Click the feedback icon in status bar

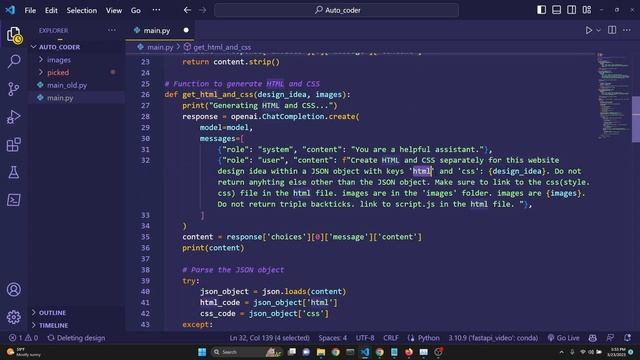pos(610,338)
